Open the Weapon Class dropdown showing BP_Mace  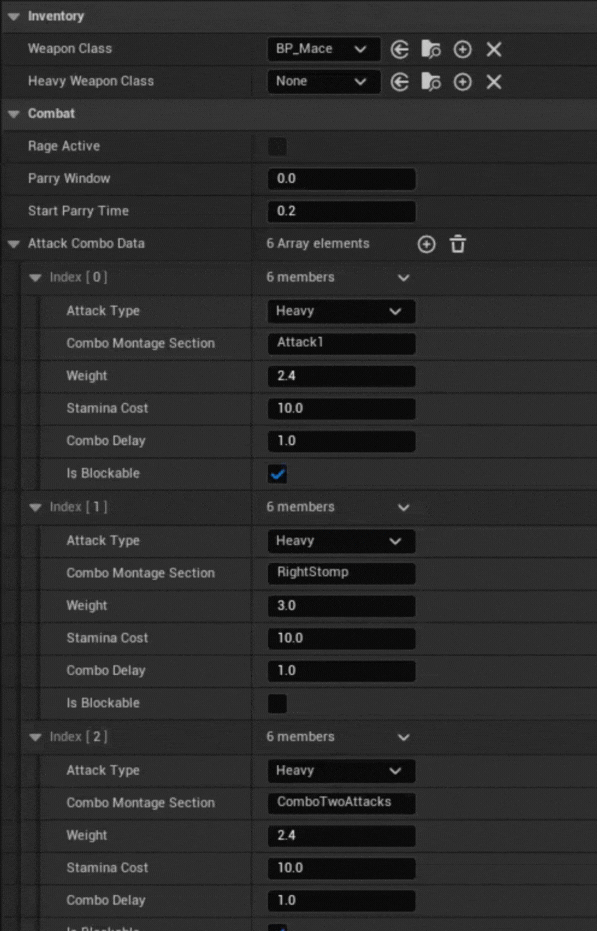pyautogui.click(x=323, y=49)
